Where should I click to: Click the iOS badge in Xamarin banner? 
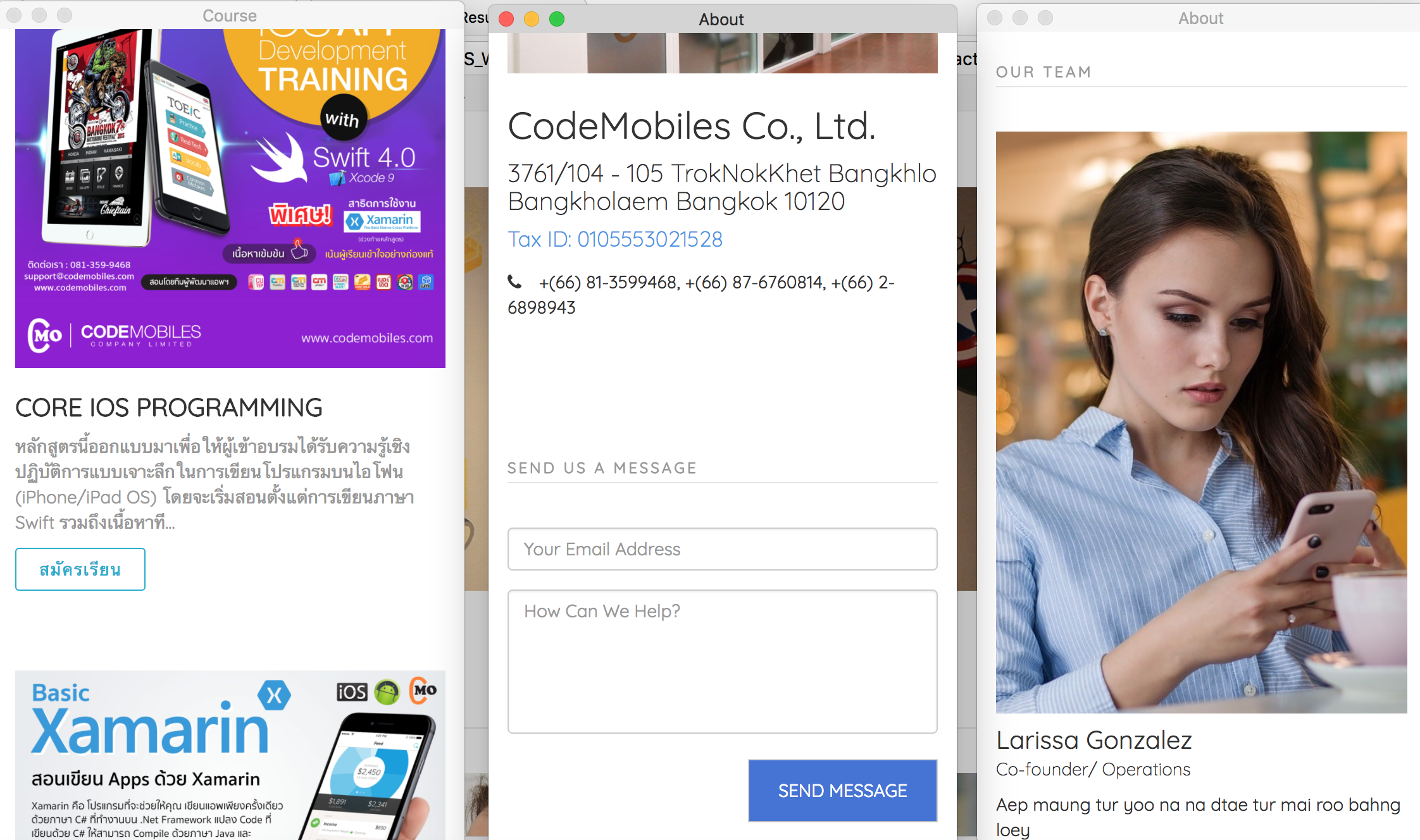352,692
